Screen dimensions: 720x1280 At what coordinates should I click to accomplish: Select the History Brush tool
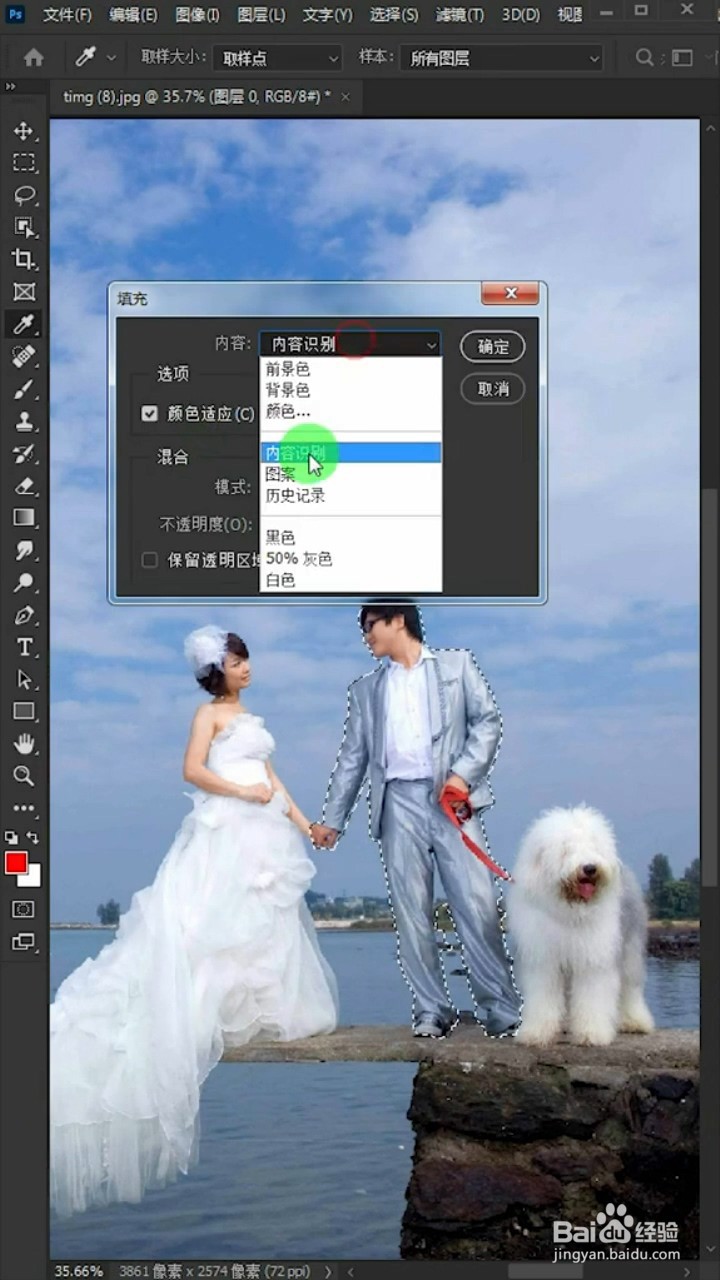point(23,453)
